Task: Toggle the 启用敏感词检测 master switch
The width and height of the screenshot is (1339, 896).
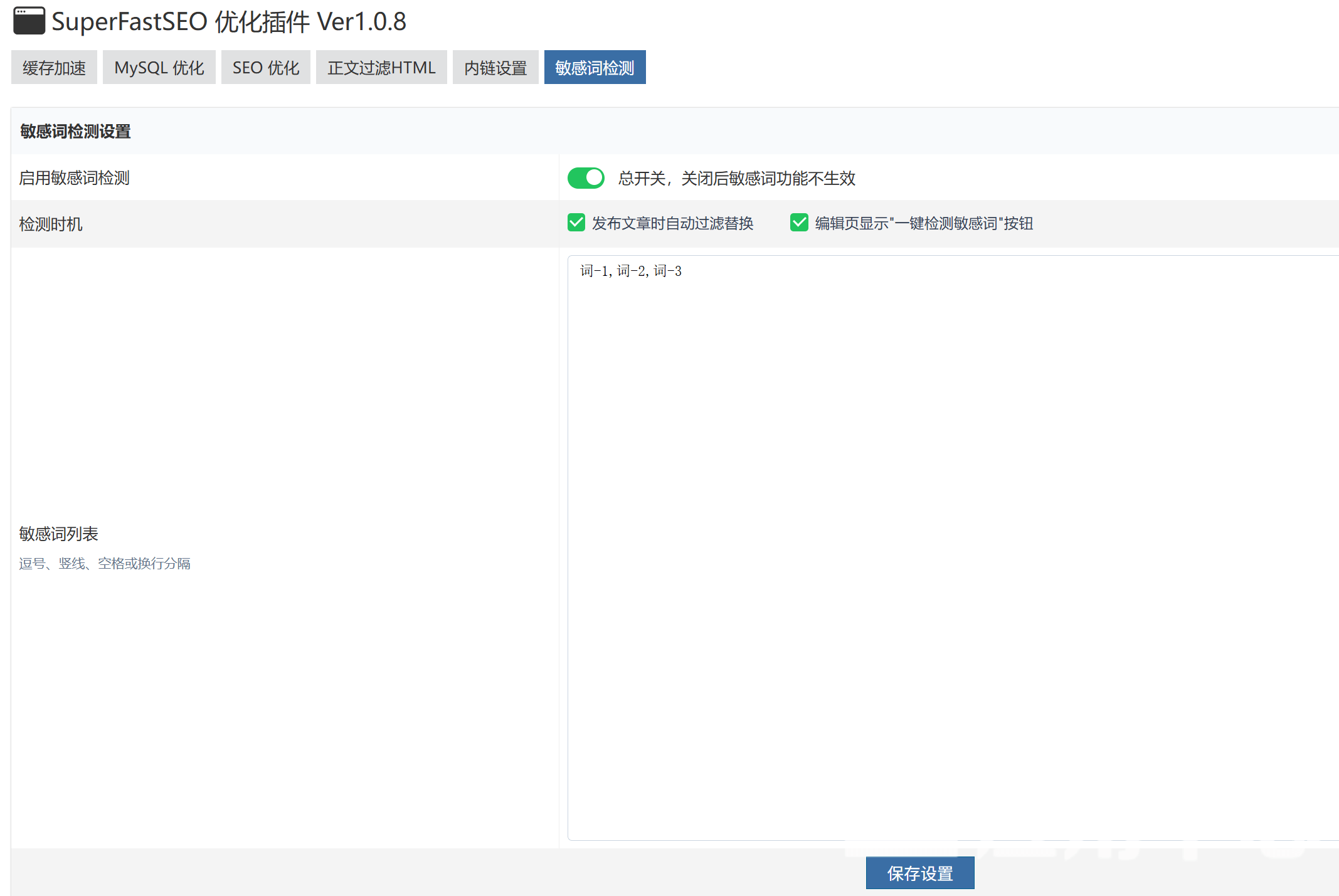Action: 586,178
